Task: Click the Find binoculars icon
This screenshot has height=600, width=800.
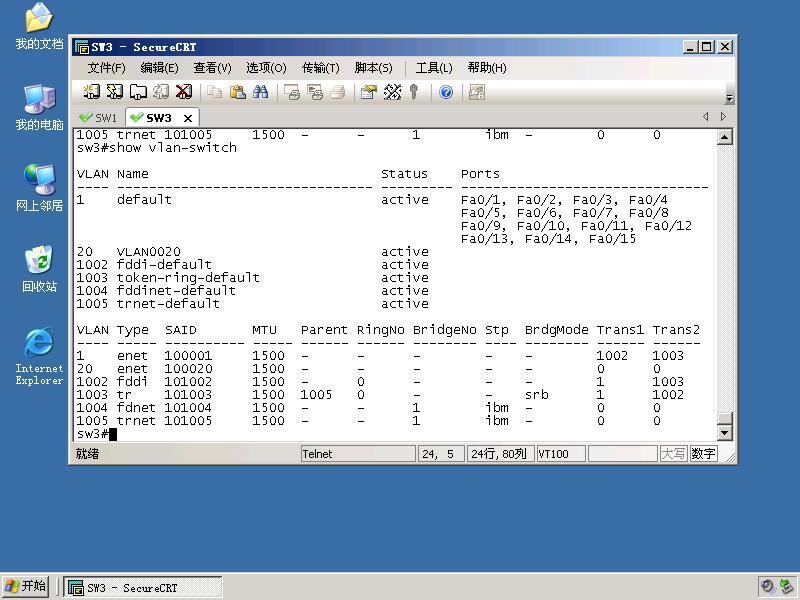Action: point(261,92)
